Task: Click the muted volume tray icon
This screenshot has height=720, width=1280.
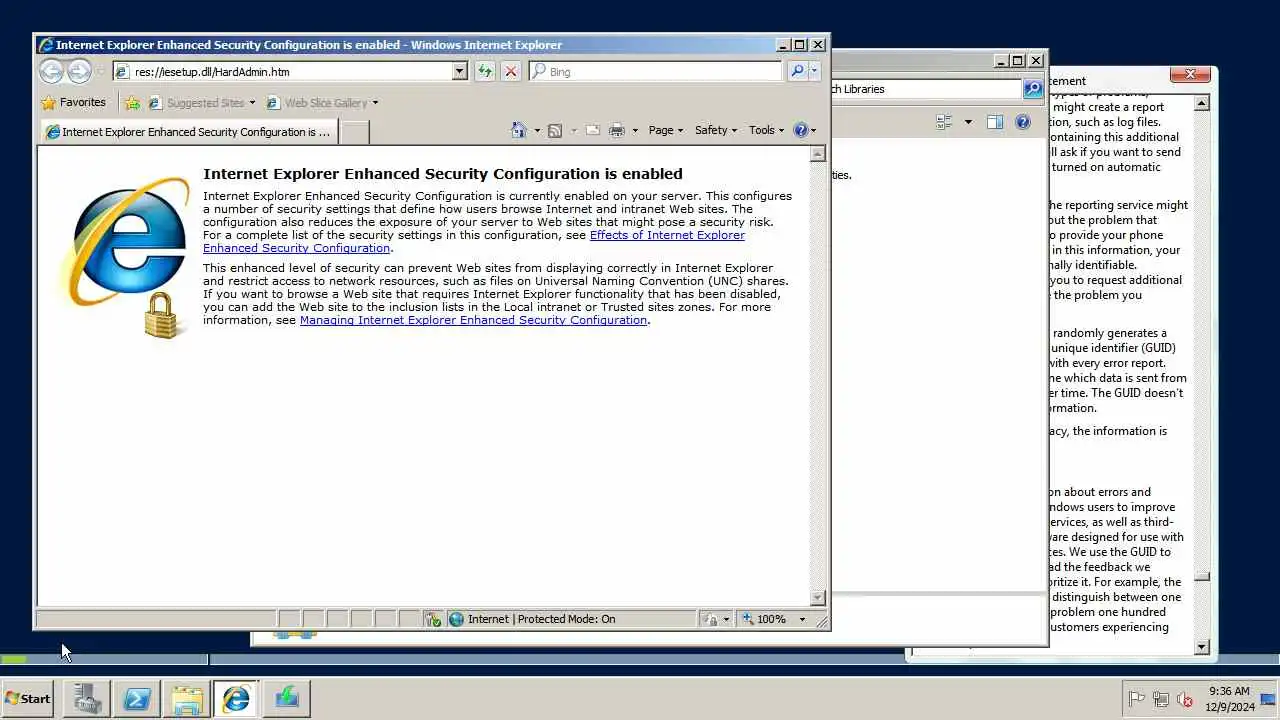Action: pyautogui.click(x=1185, y=699)
